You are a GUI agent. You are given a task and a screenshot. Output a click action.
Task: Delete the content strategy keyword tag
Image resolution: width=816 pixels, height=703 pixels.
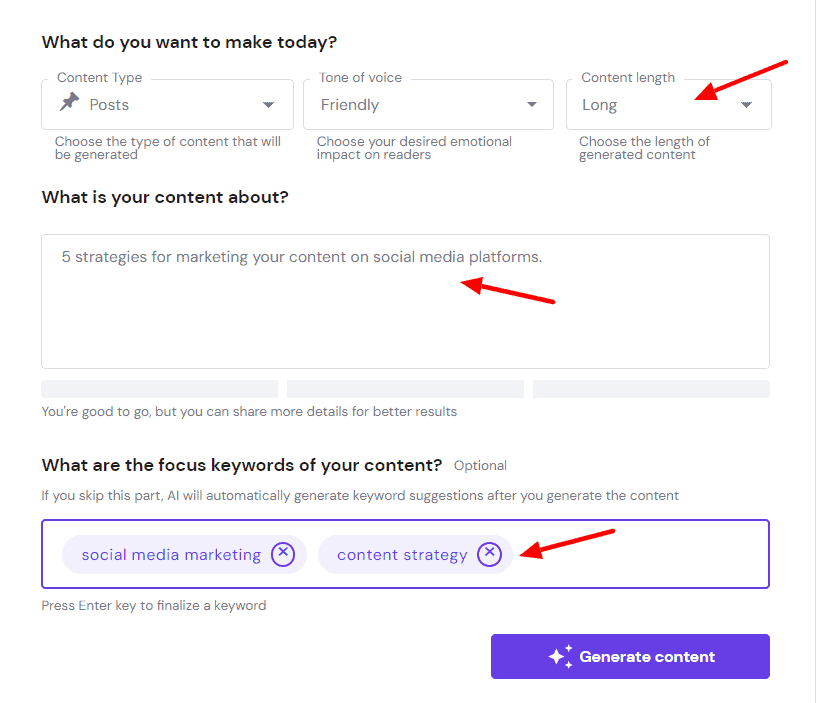[x=489, y=553]
